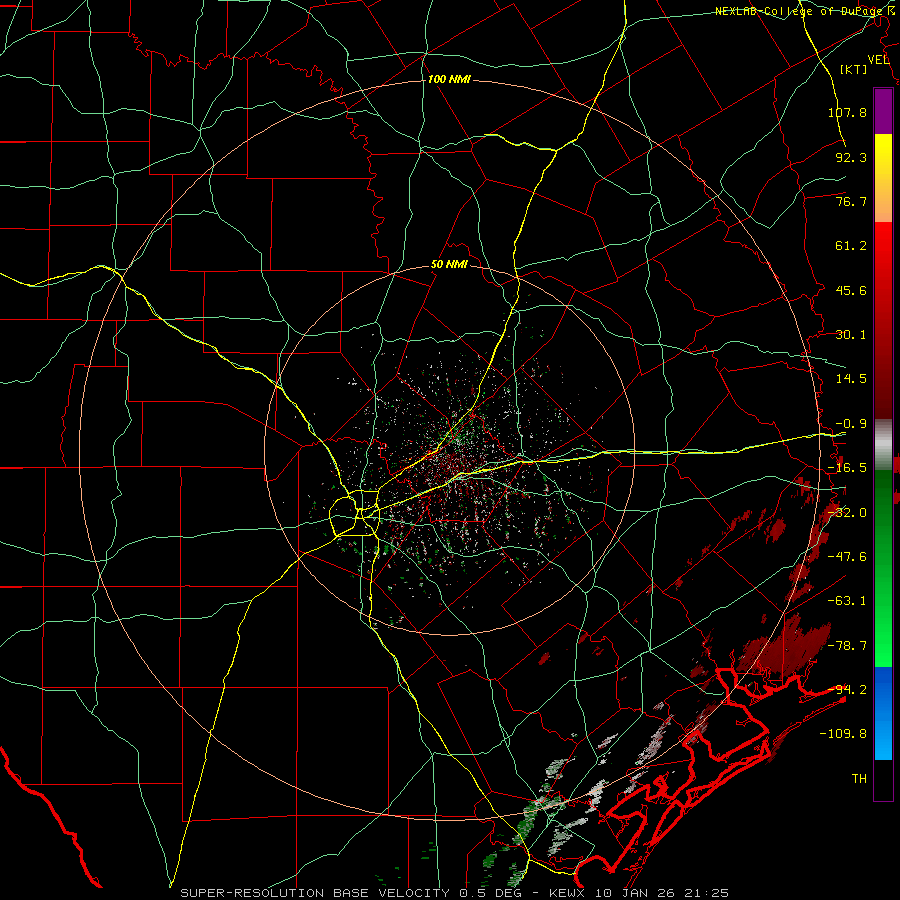Click the -16.5 legend value
Image resolution: width=900 pixels, height=900 pixels.
[x=847, y=468]
